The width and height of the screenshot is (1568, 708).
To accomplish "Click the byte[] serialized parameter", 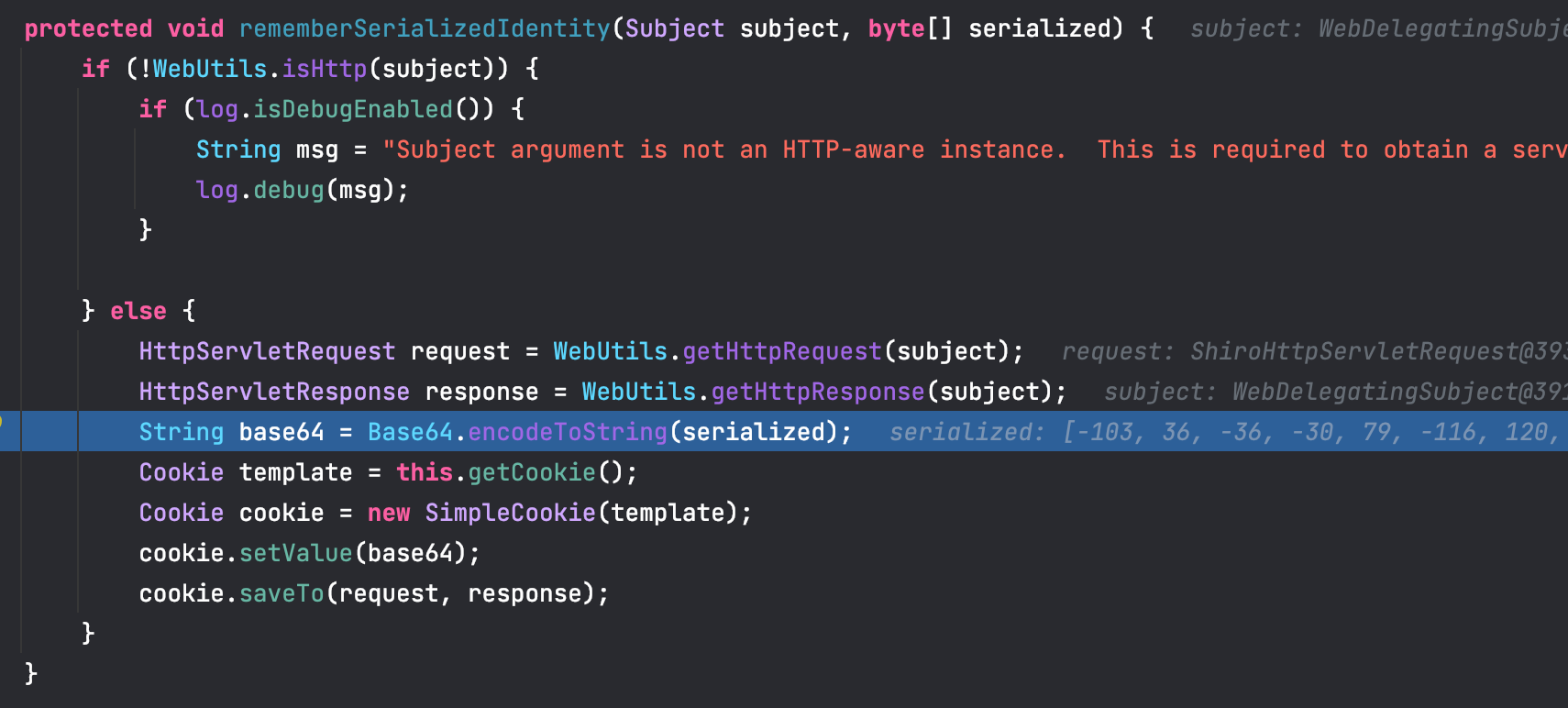I will [994, 28].
